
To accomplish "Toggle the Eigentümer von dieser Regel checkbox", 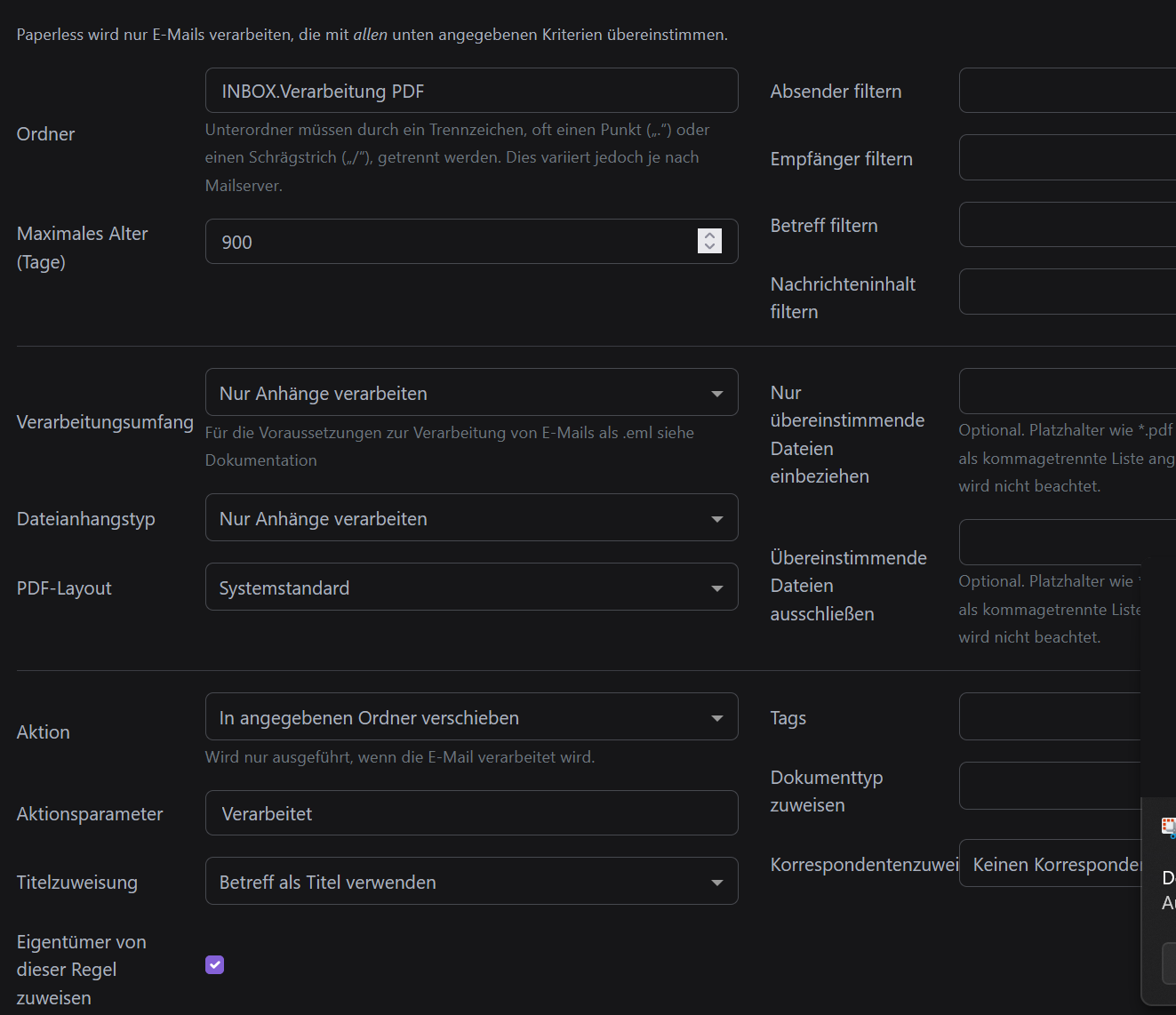I will pyautogui.click(x=215, y=964).
